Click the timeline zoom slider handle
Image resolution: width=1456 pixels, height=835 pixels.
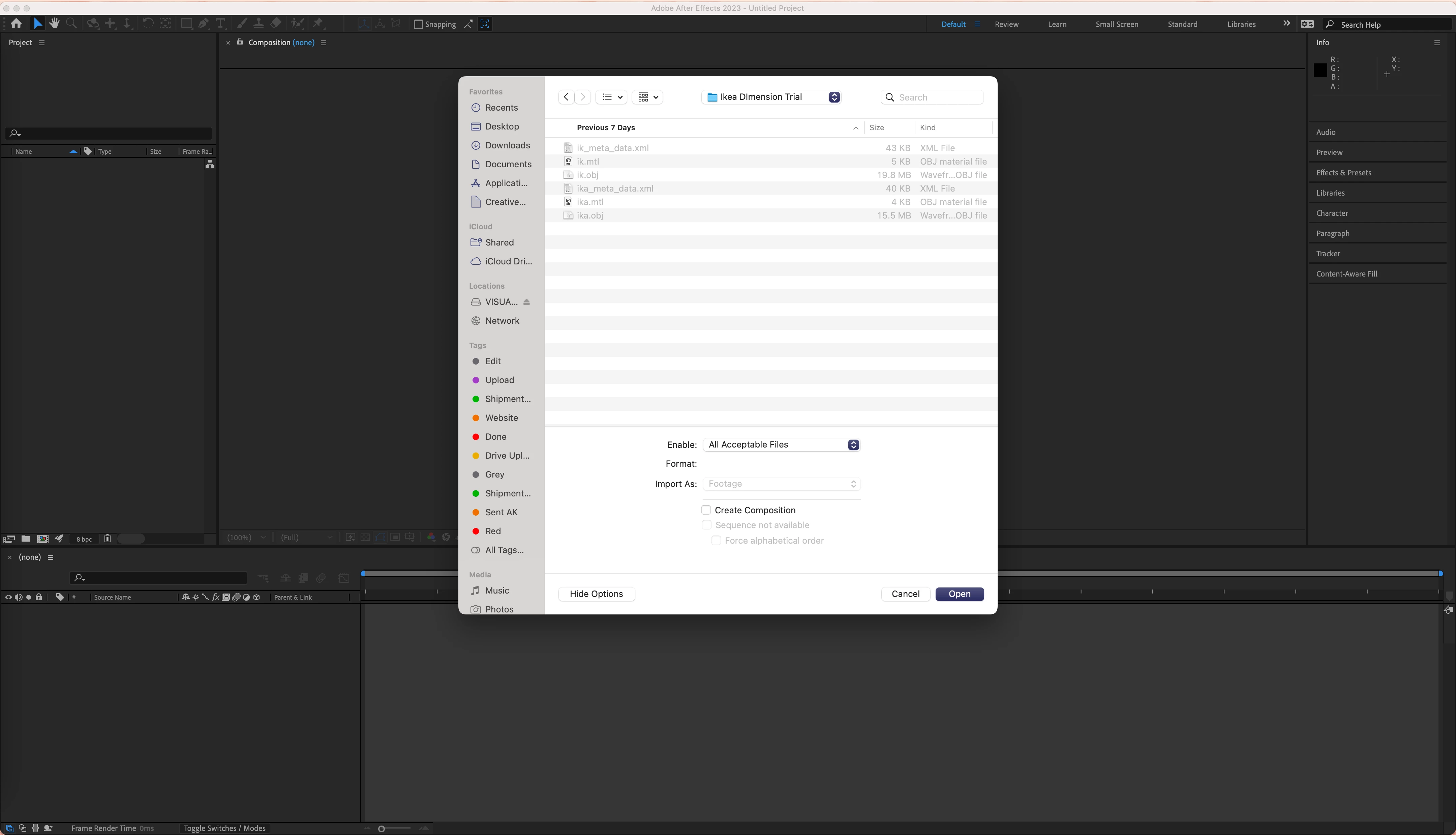click(382, 828)
